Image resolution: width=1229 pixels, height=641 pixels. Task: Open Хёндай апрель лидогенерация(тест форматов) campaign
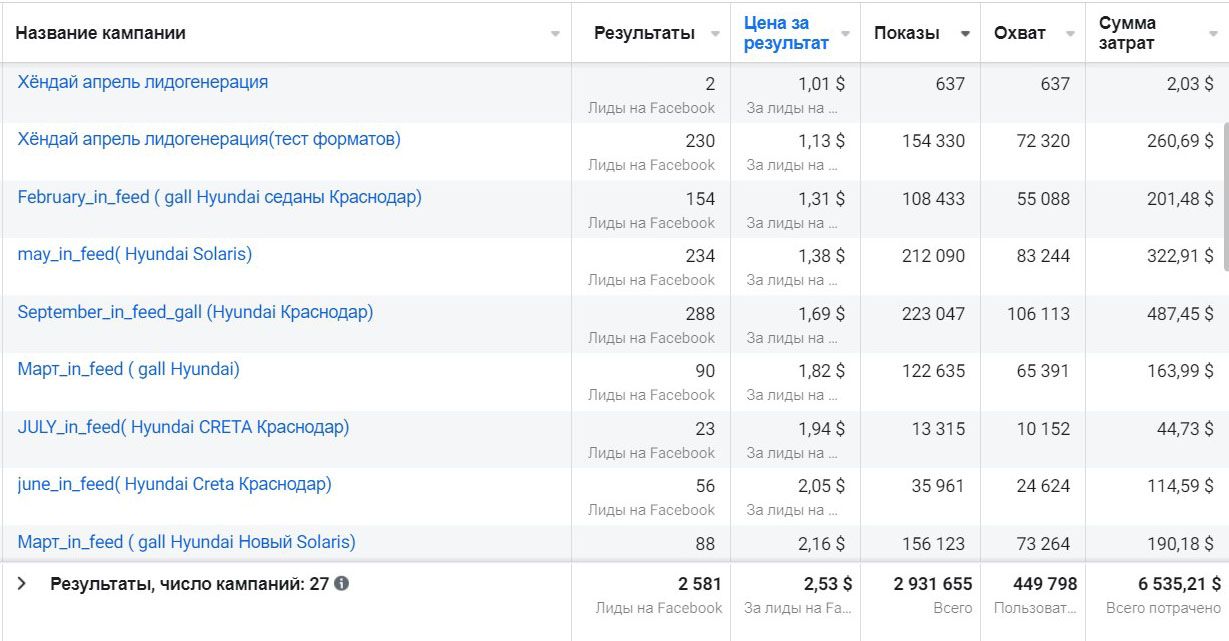(x=209, y=139)
